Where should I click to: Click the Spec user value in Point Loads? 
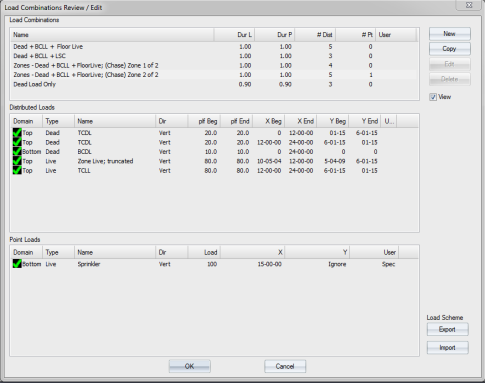[388, 264]
